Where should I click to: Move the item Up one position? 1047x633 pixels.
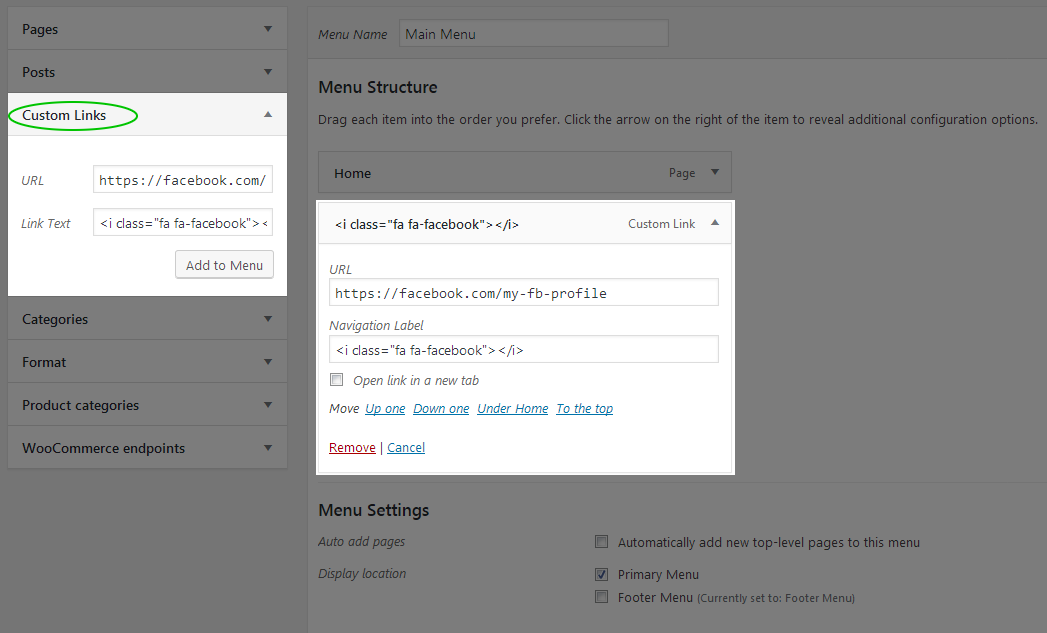(x=385, y=408)
